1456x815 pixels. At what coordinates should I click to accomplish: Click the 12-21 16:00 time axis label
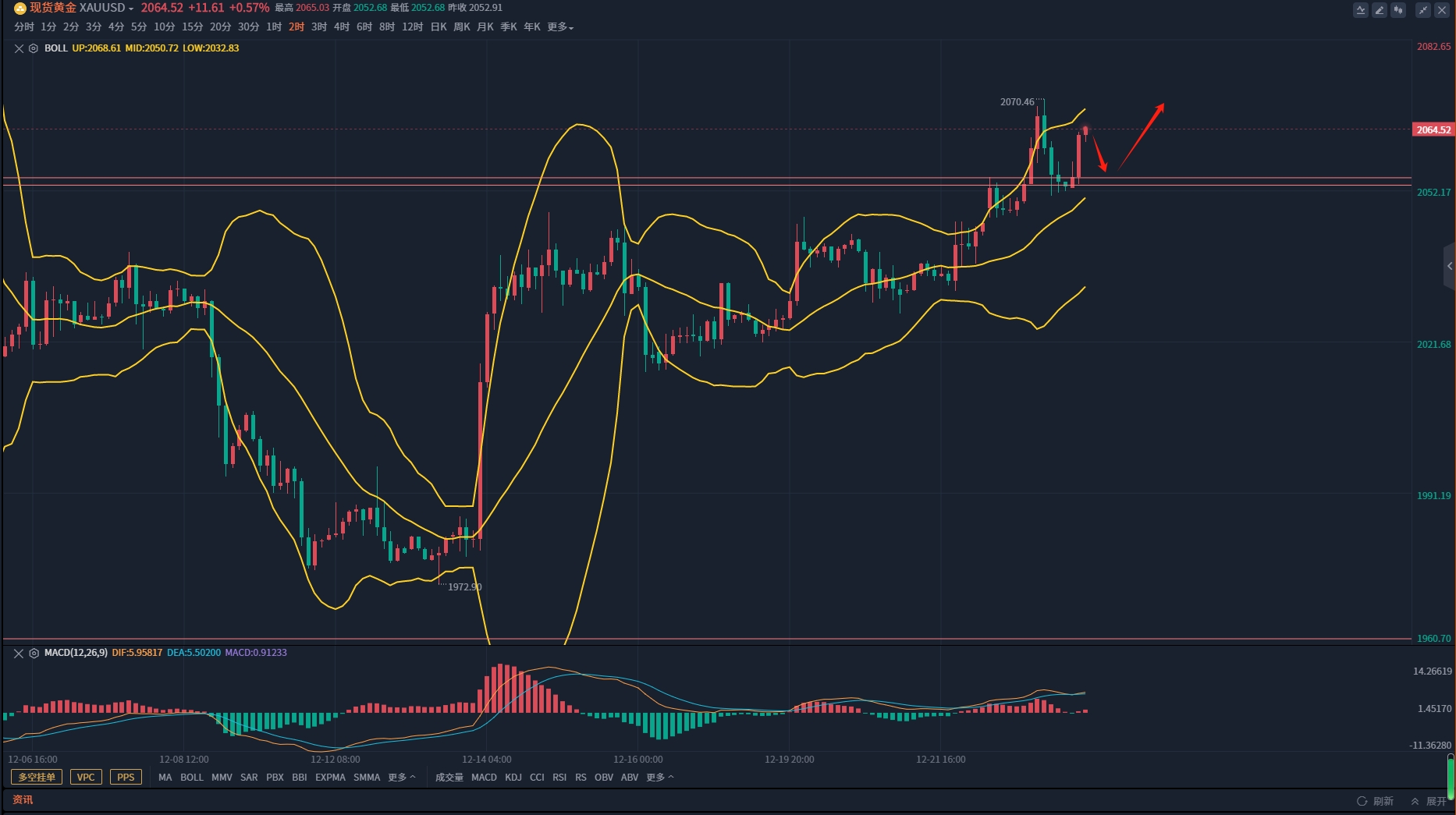click(941, 759)
